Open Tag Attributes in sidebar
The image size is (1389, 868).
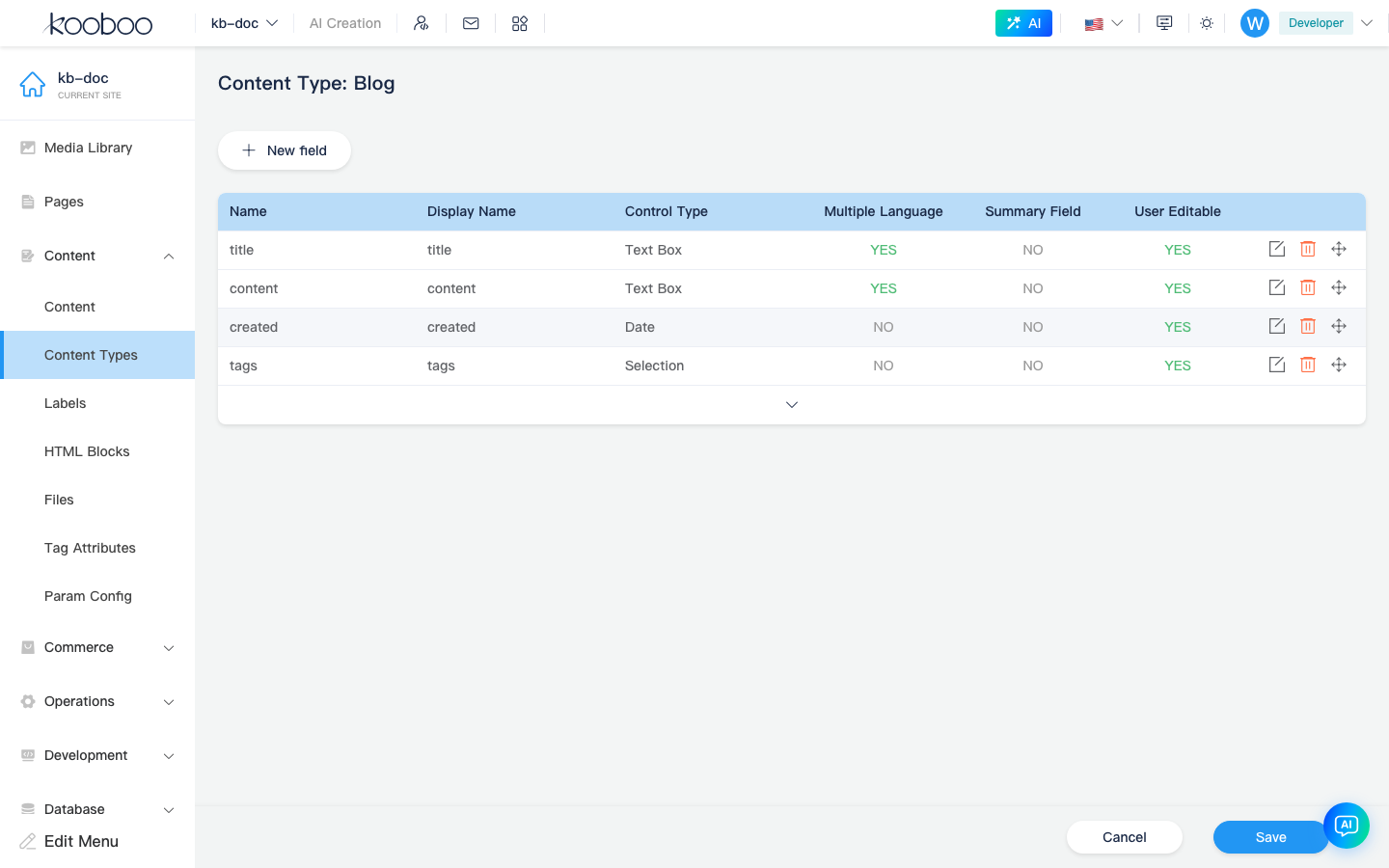coord(97,548)
